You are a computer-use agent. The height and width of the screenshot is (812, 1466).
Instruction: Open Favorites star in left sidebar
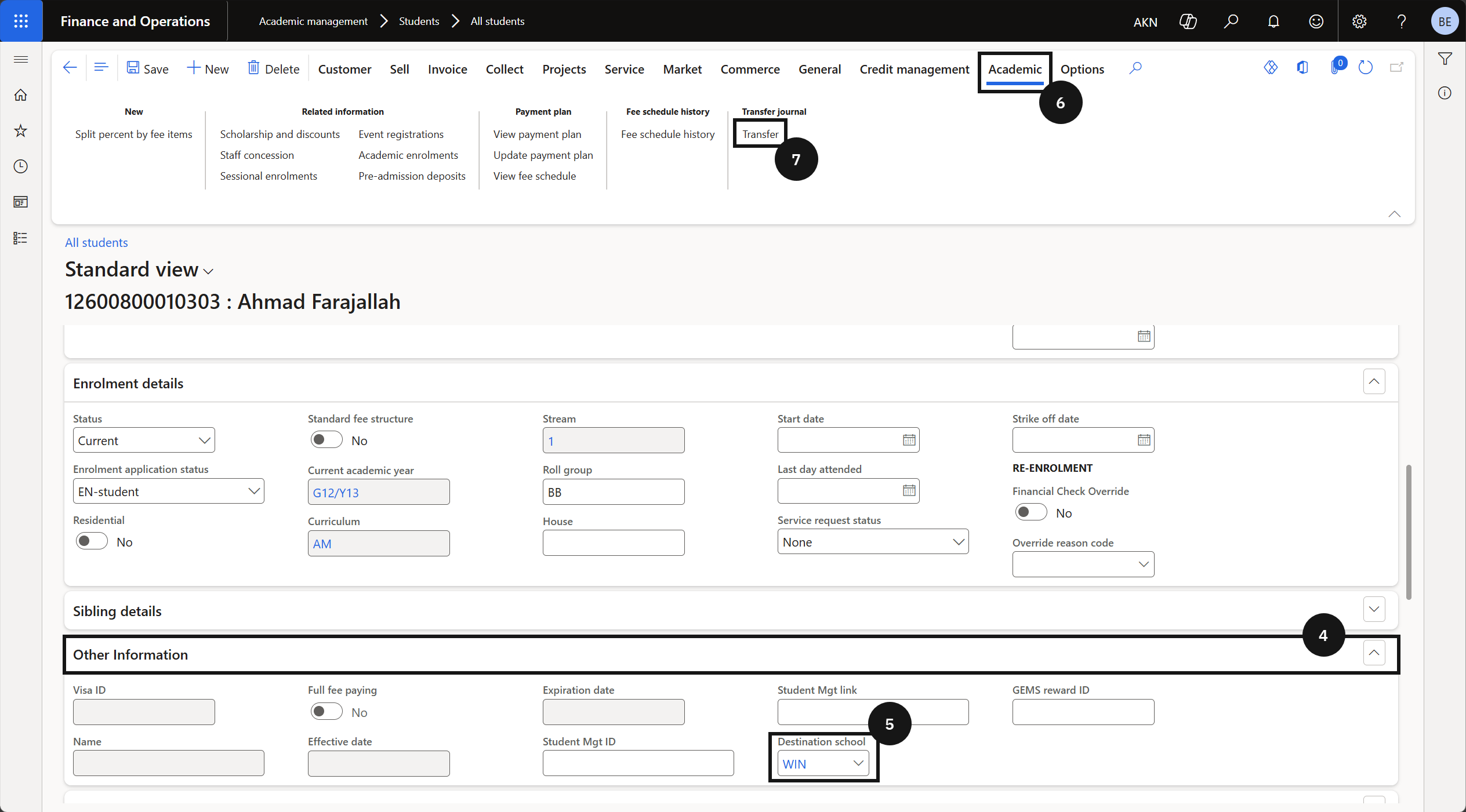point(21,131)
